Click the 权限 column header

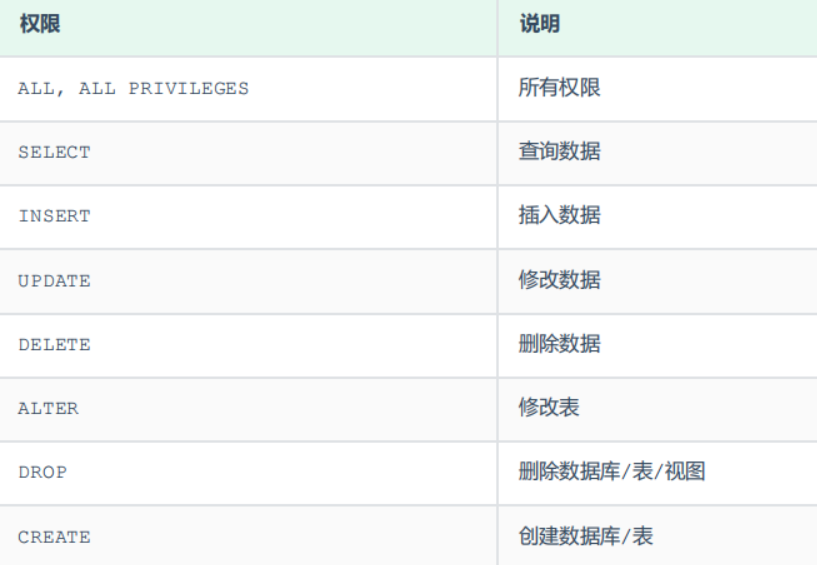40,25
